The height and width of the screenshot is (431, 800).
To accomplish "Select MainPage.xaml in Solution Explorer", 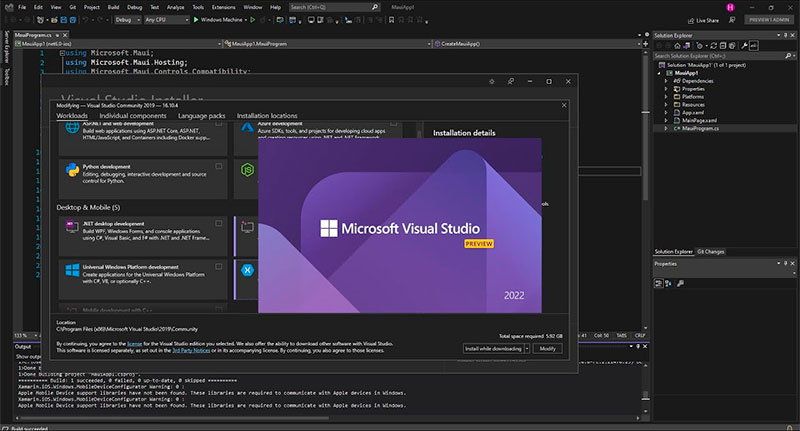I will coord(701,120).
